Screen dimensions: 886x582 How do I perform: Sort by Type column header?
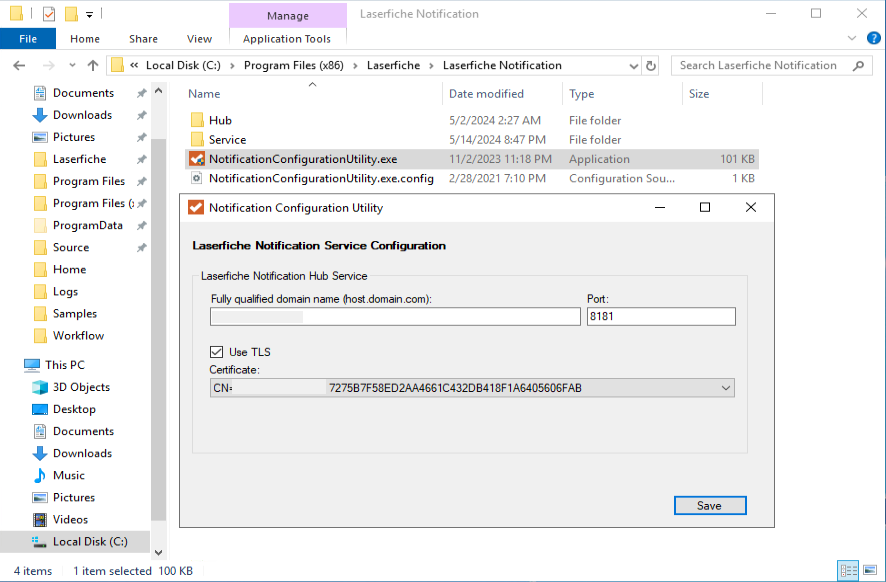tap(581, 94)
